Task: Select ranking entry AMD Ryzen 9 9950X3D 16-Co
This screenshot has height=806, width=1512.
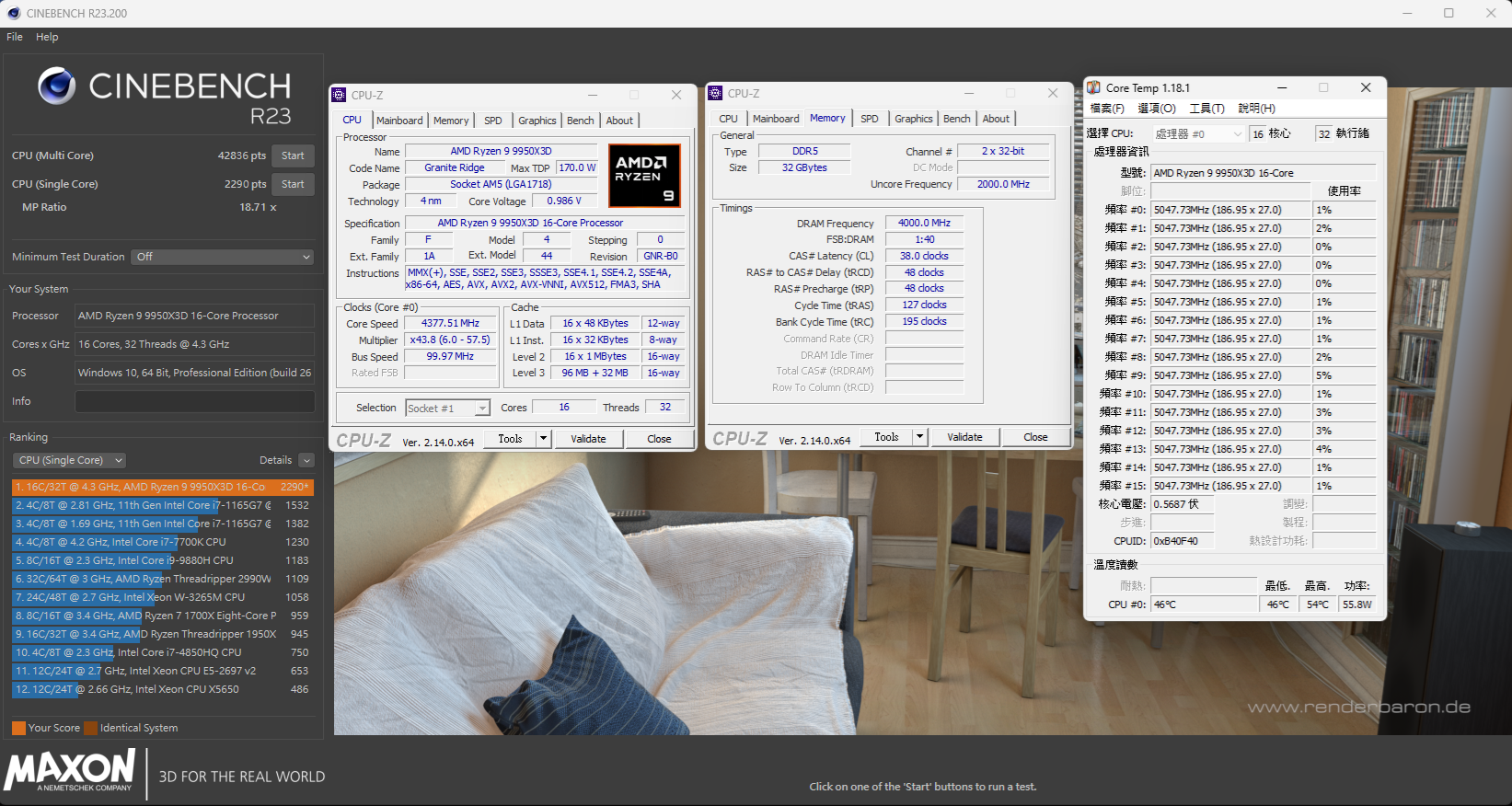Action: point(163,487)
